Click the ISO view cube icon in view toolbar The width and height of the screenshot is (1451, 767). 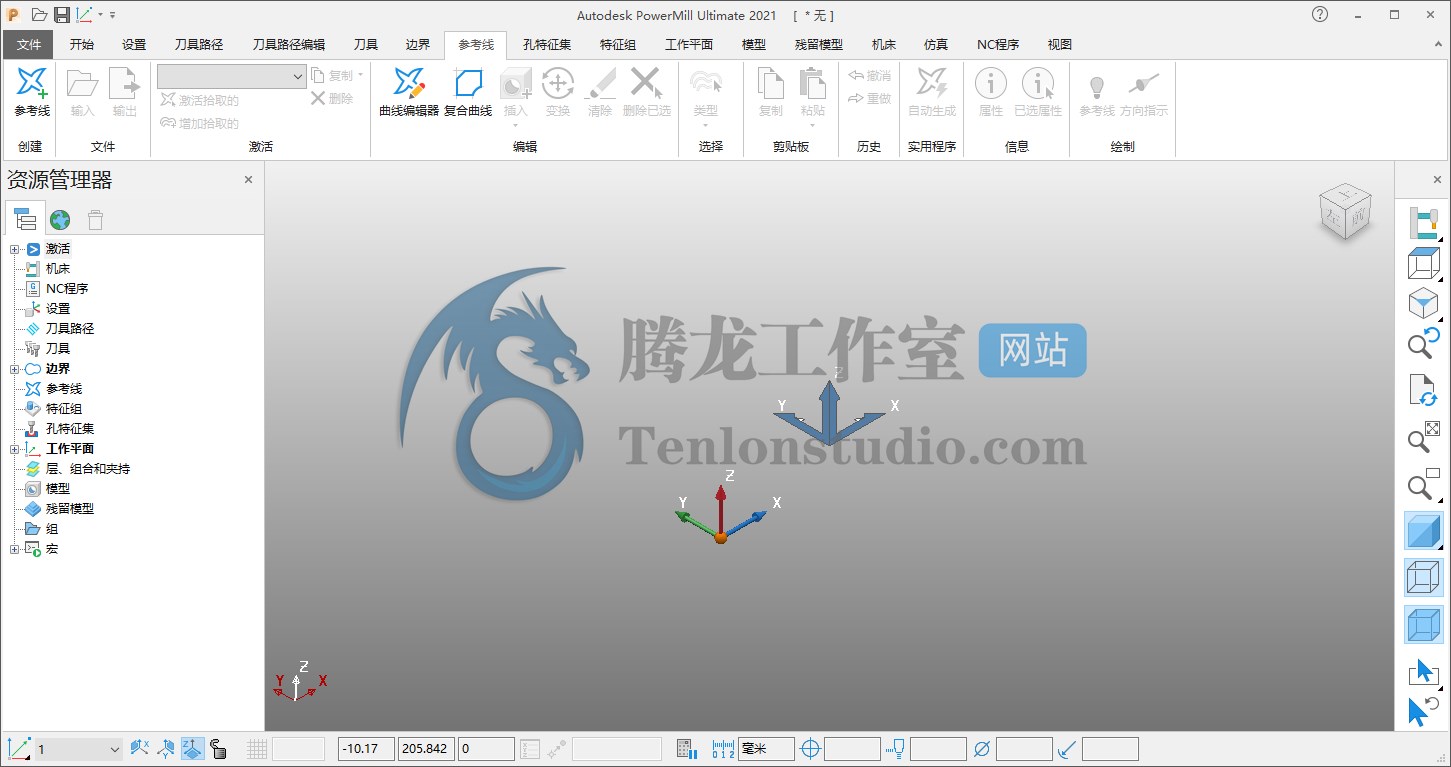pos(1423,304)
